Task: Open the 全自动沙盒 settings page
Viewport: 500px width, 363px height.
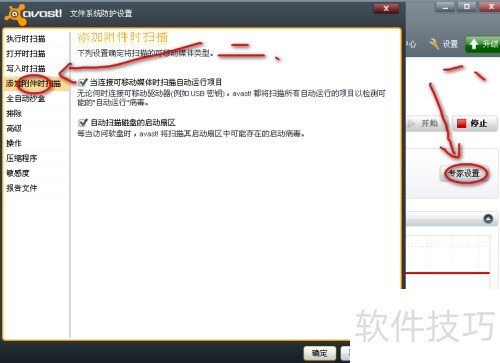Action: (26, 98)
